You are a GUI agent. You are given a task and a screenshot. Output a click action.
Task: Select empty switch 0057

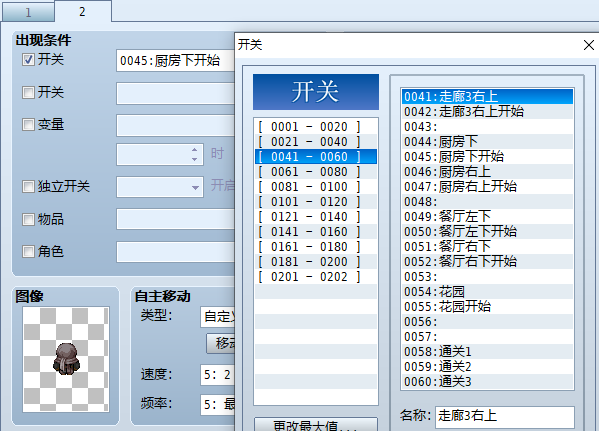pos(487,337)
